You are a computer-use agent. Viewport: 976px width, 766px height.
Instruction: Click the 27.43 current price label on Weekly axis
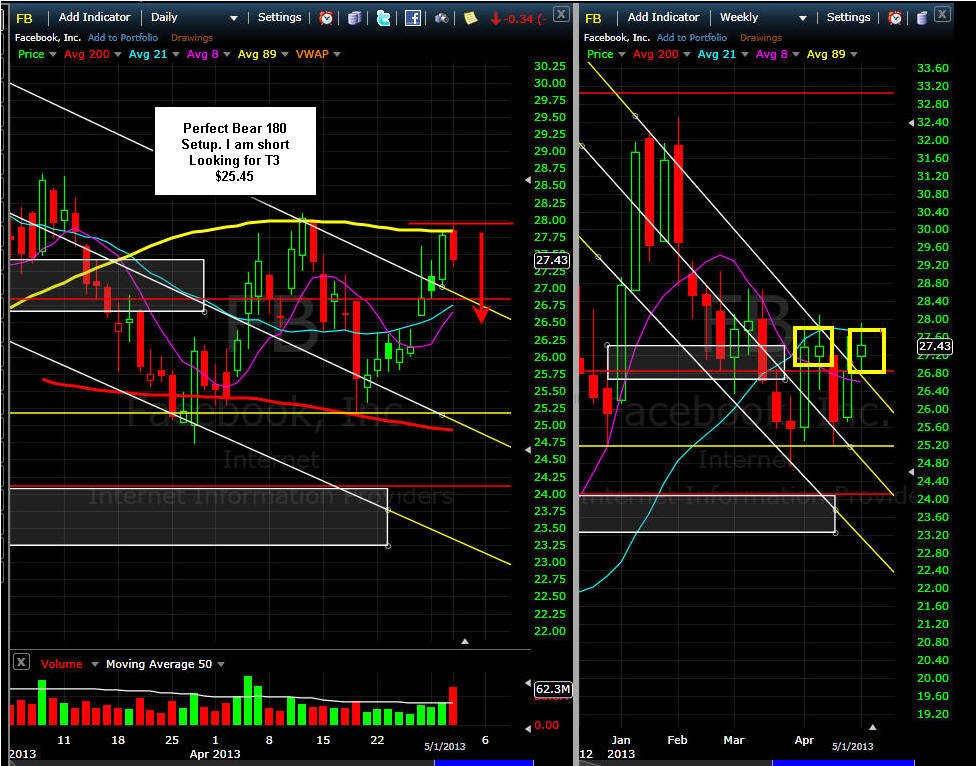[934, 346]
